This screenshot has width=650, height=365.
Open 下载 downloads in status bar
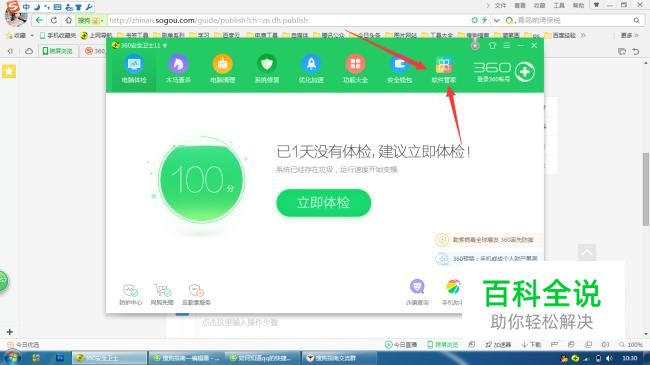(x=531, y=345)
